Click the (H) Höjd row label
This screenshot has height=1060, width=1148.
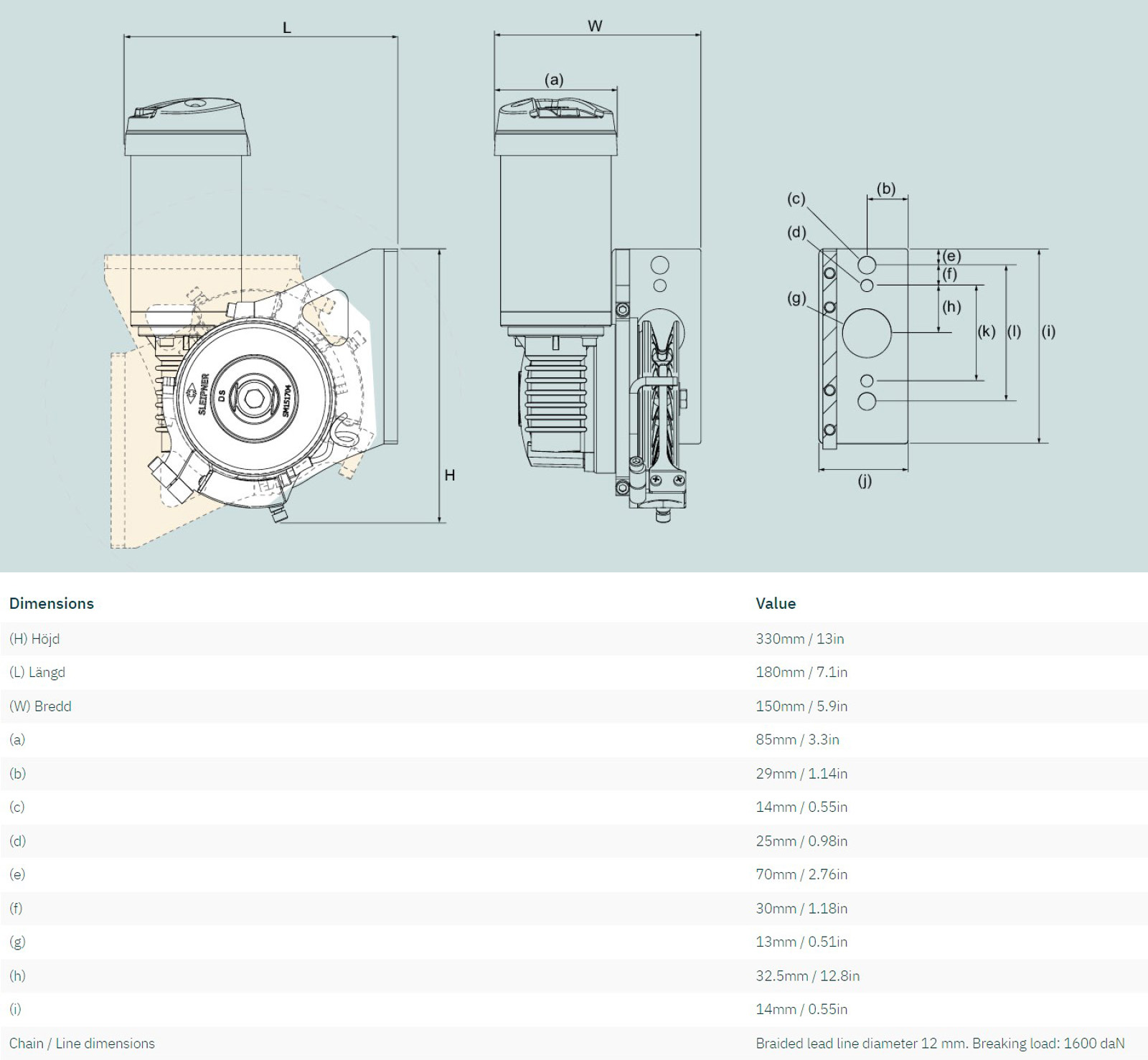[34, 638]
